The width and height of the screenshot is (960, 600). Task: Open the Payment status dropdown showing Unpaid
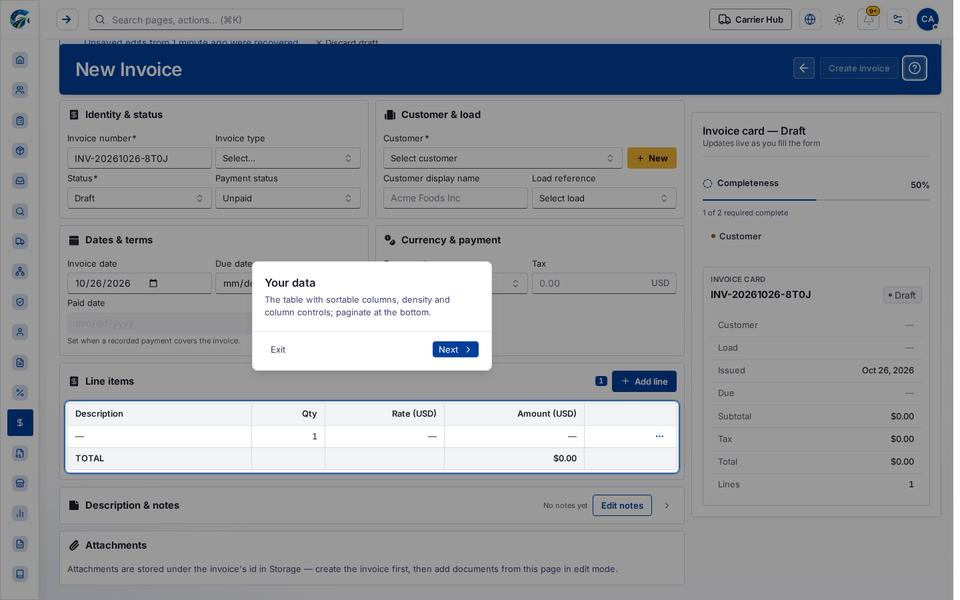(287, 198)
